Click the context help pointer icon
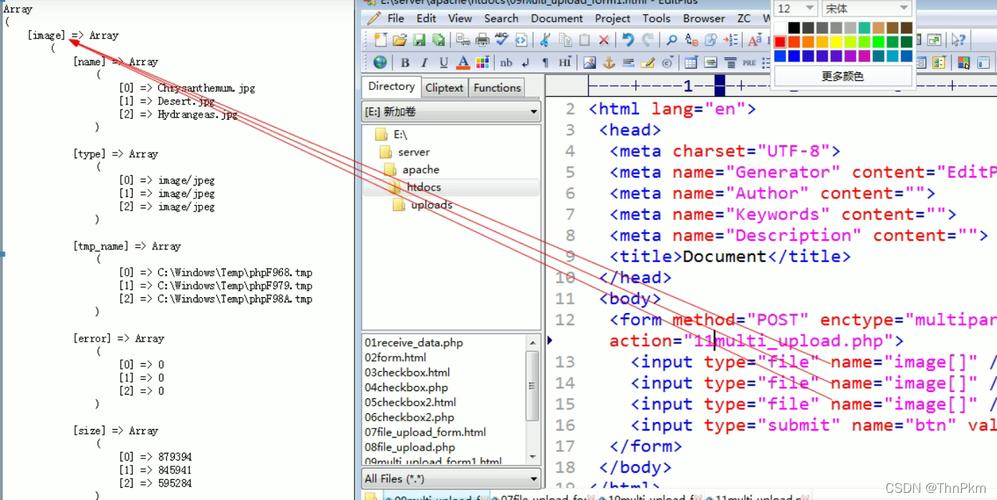The width and height of the screenshot is (997, 500). click(x=958, y=39)
